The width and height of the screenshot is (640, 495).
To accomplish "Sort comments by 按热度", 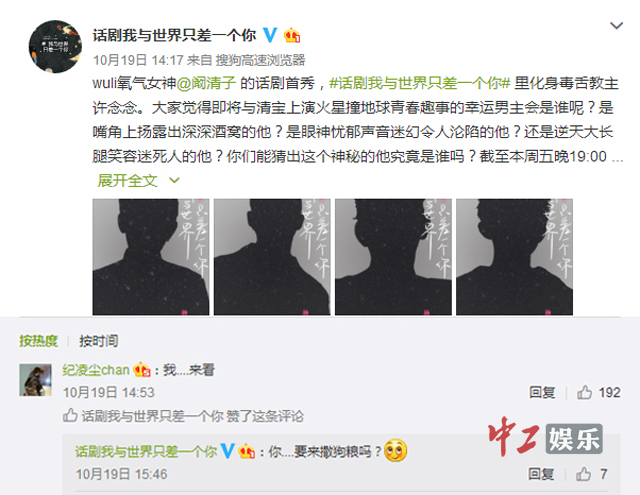I will (x=38, y=341).
